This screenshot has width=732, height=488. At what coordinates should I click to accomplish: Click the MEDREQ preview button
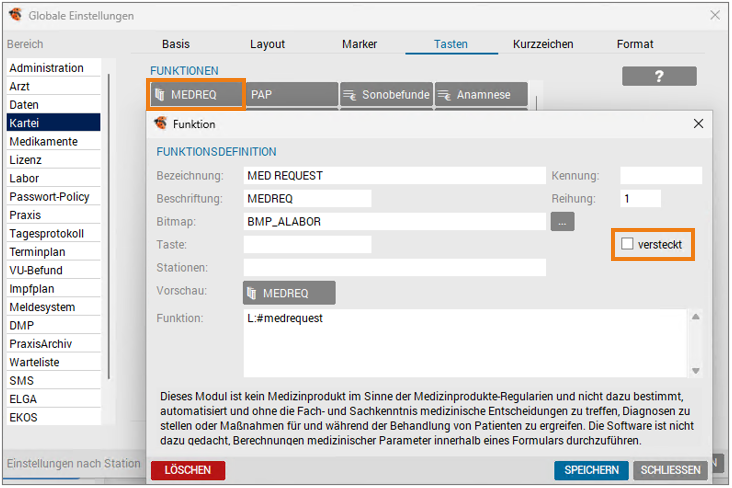tap(289, 293)
